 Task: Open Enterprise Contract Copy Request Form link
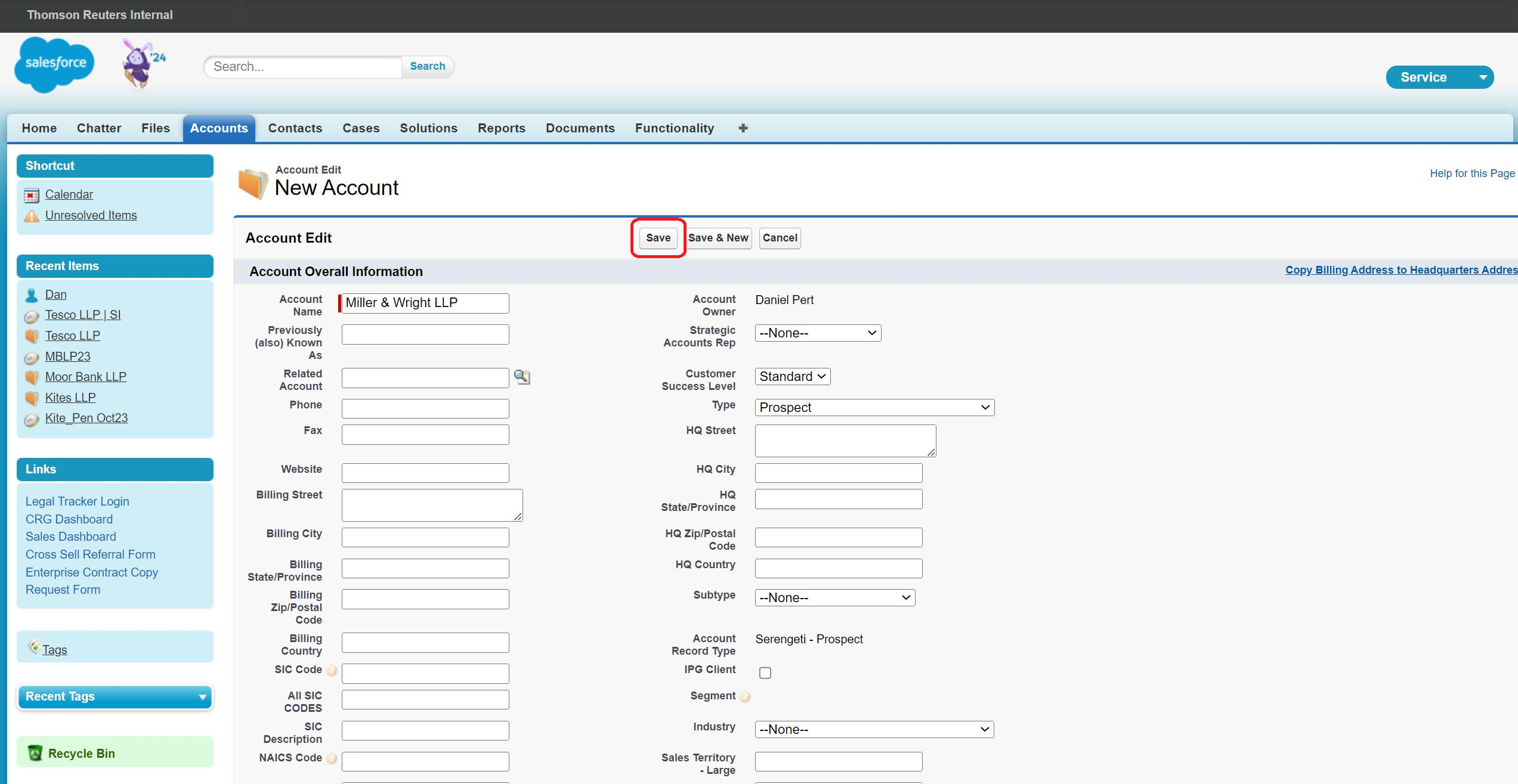(x=92, y=581)
